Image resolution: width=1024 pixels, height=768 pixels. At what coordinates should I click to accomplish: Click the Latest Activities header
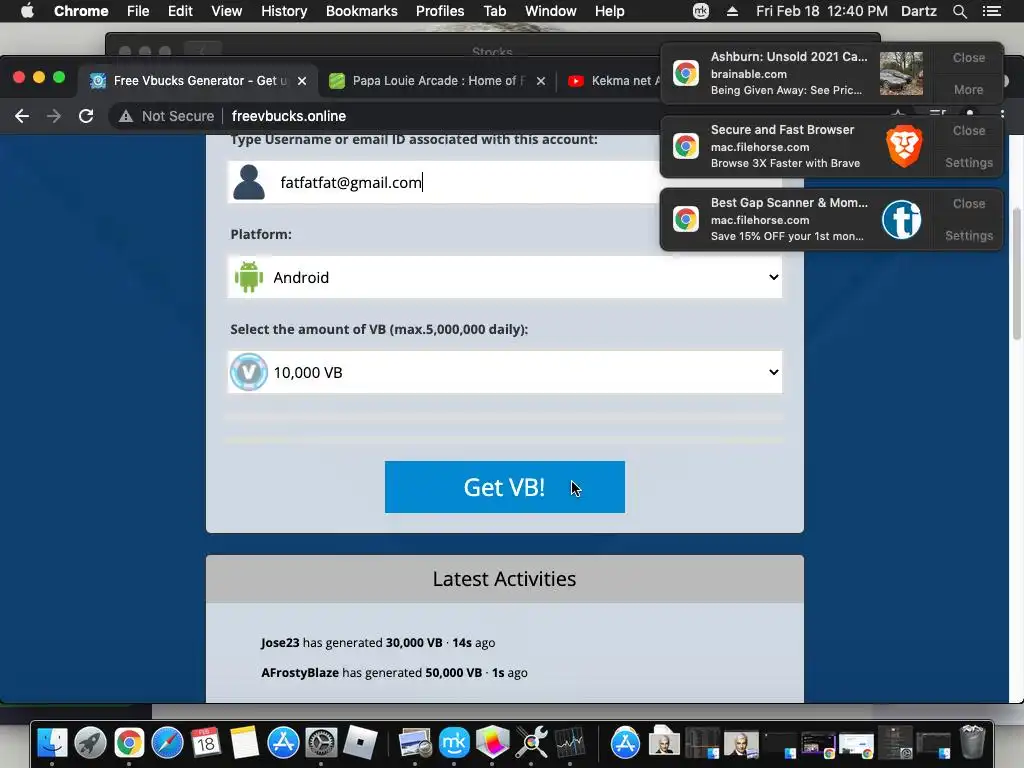pos(504,579)
